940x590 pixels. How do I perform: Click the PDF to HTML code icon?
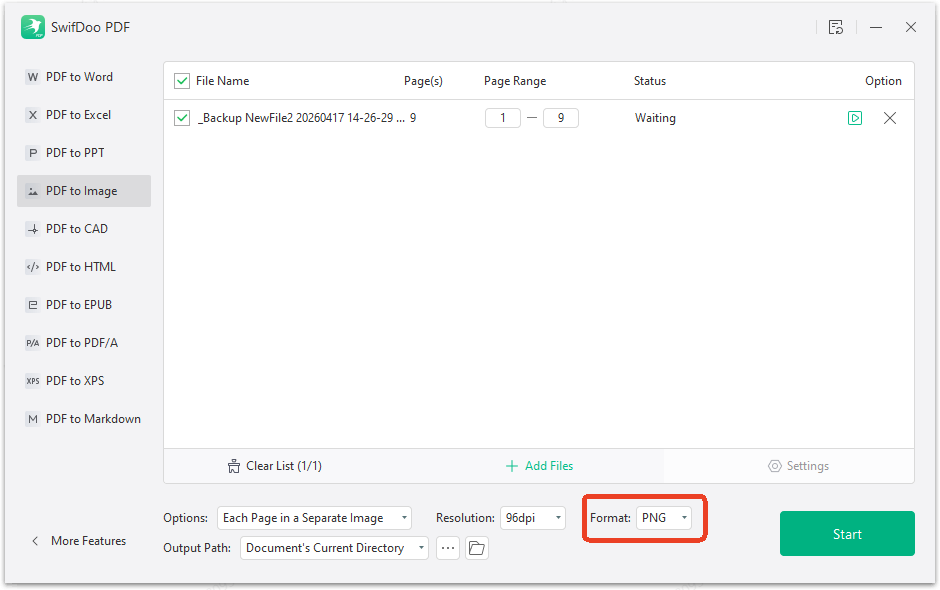(33, 267)
